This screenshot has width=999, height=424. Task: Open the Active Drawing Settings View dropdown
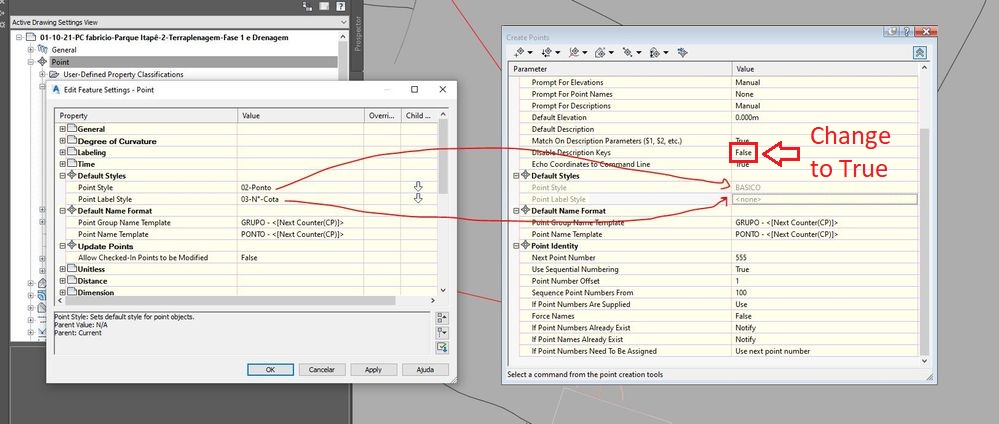coord(344,22)
